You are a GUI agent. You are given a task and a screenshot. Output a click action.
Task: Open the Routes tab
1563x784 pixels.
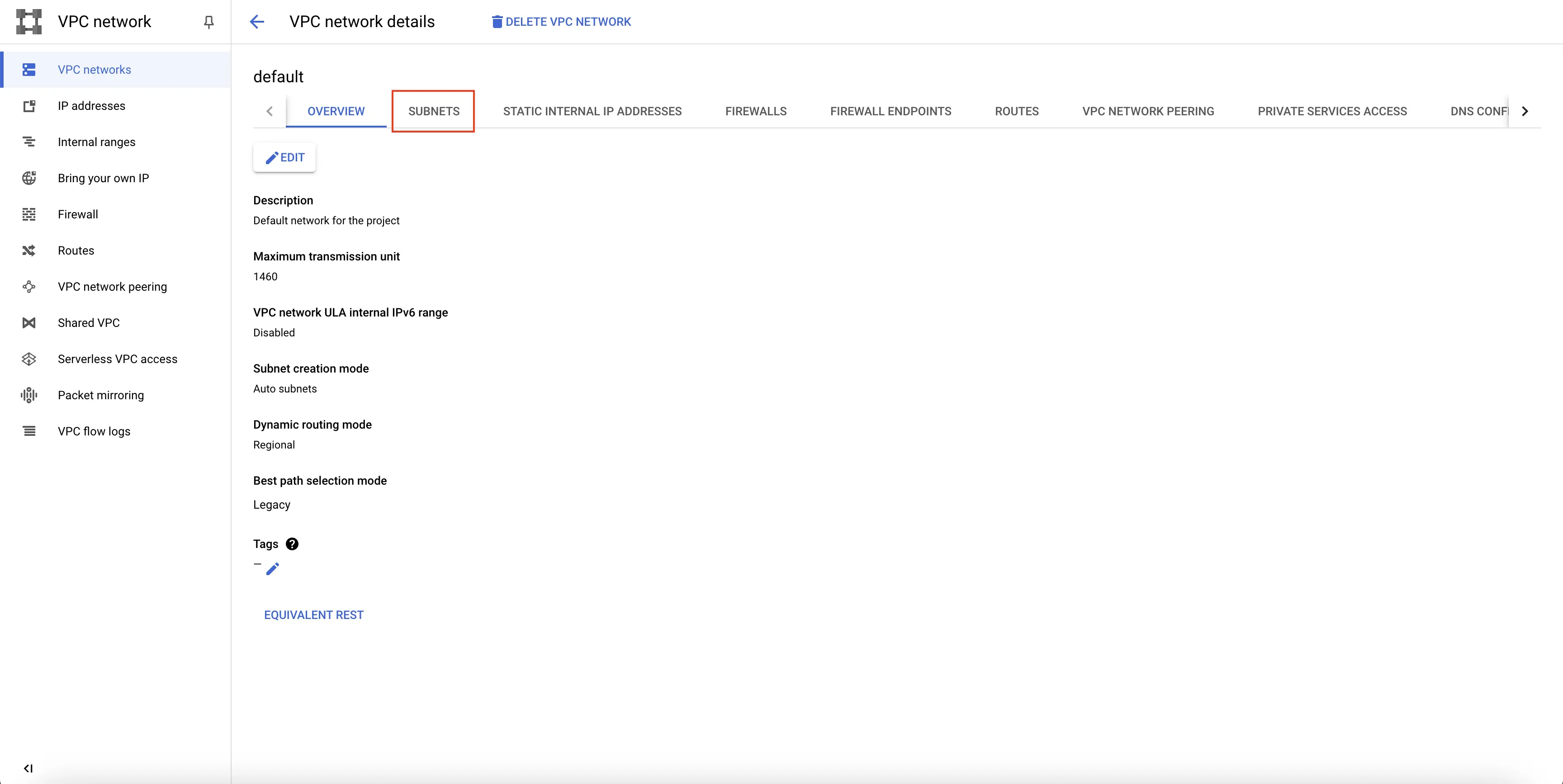click(x=1017, y=111)
